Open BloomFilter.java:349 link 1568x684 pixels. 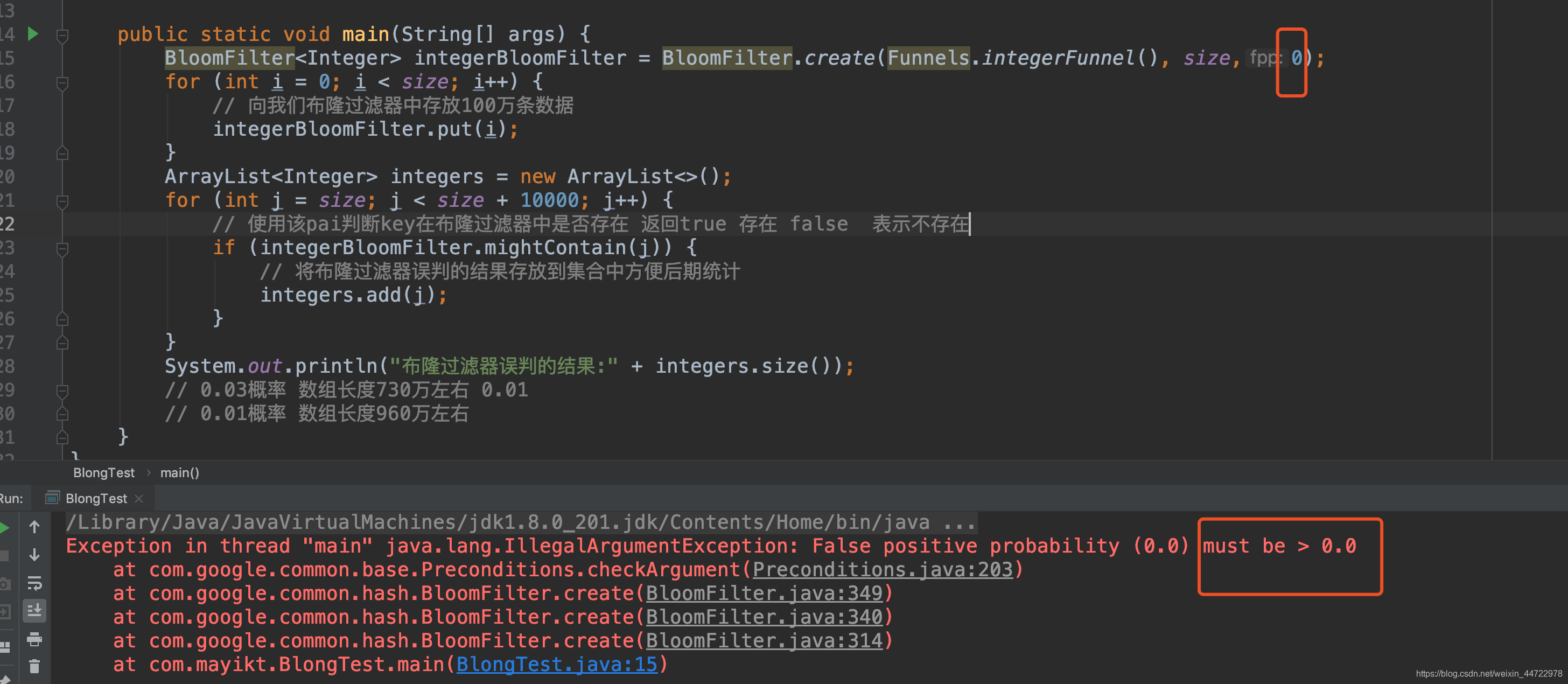[764, 593]
